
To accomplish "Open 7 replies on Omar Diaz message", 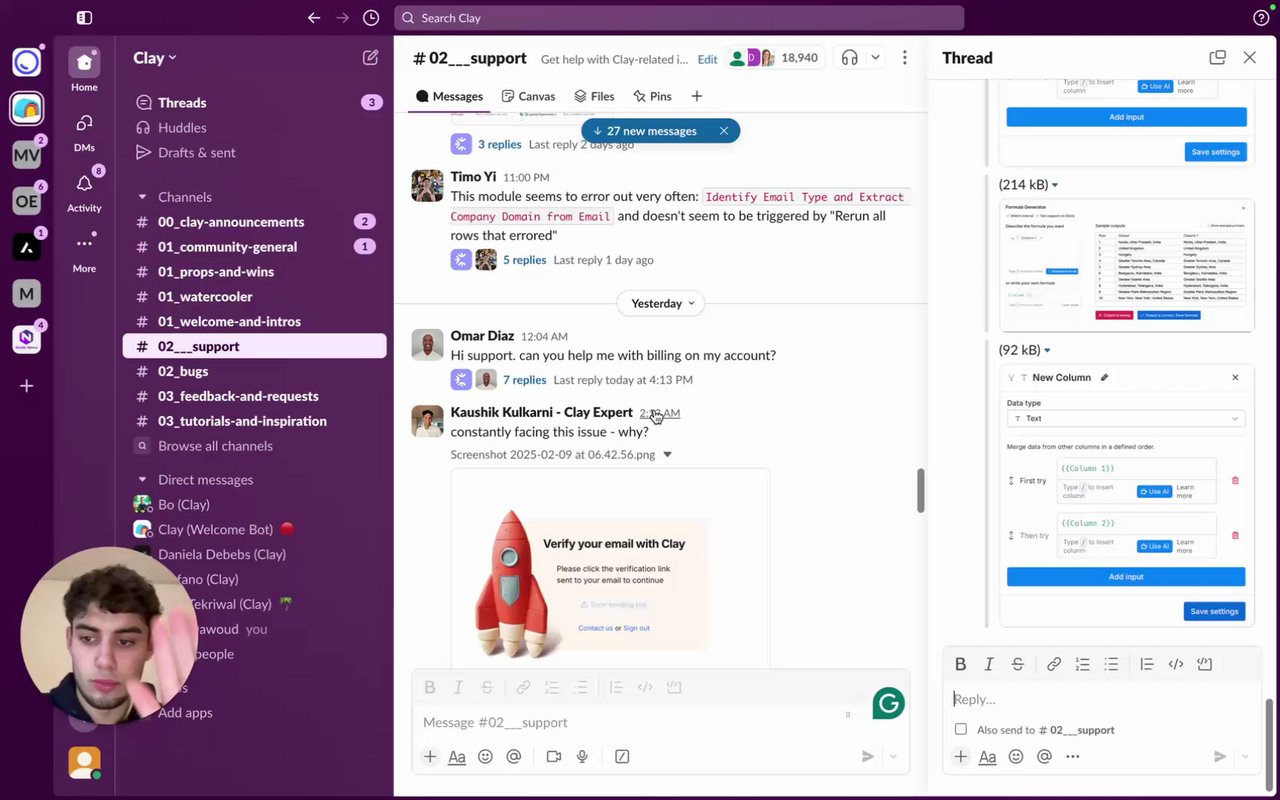I will point(524,380).
